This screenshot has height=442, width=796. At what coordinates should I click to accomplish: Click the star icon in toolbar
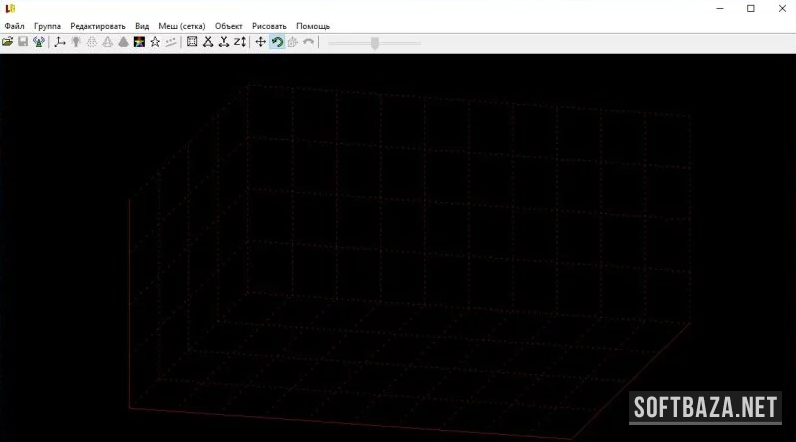pos(155,42)
